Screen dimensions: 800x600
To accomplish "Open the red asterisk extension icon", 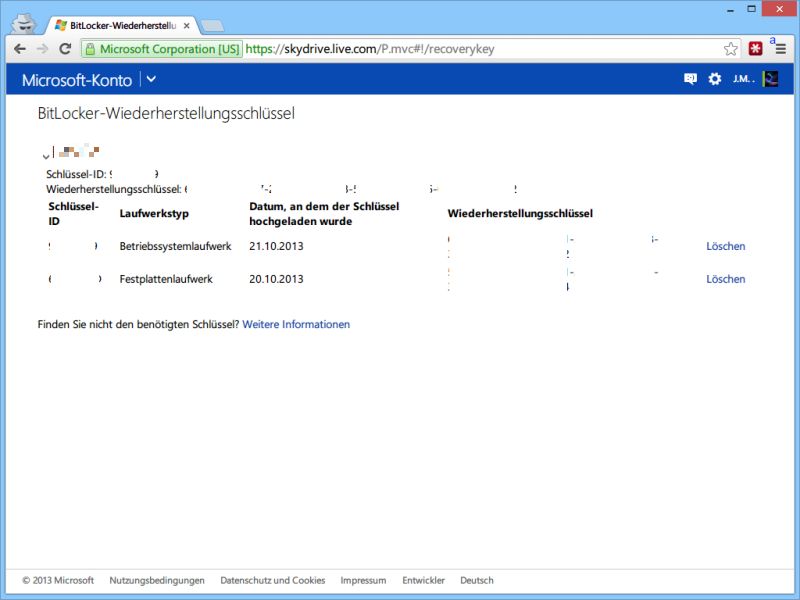I will coord(756,49).
